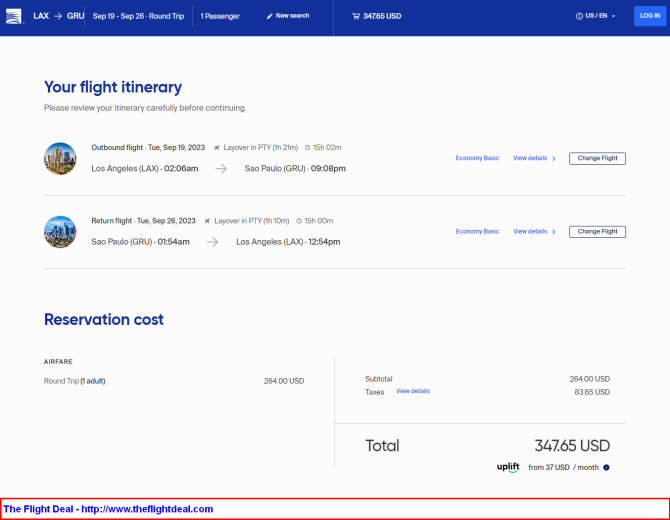Click Layover in PTY (1h 10m) text
670x520 pixels.
252,221
